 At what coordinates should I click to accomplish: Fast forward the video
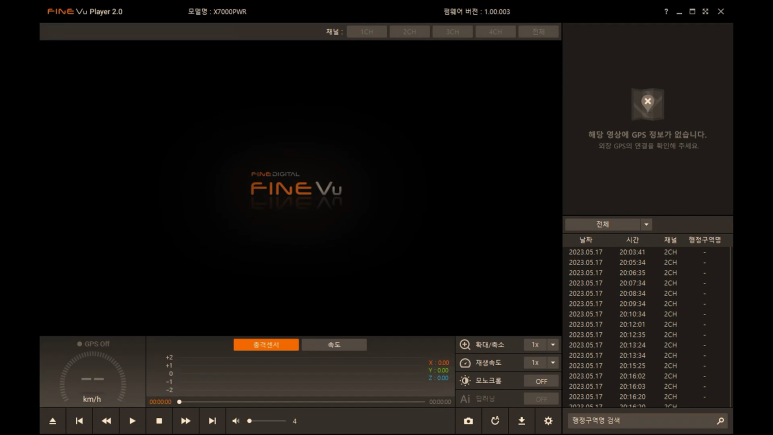pyautogui.click(x=185, y=421)
